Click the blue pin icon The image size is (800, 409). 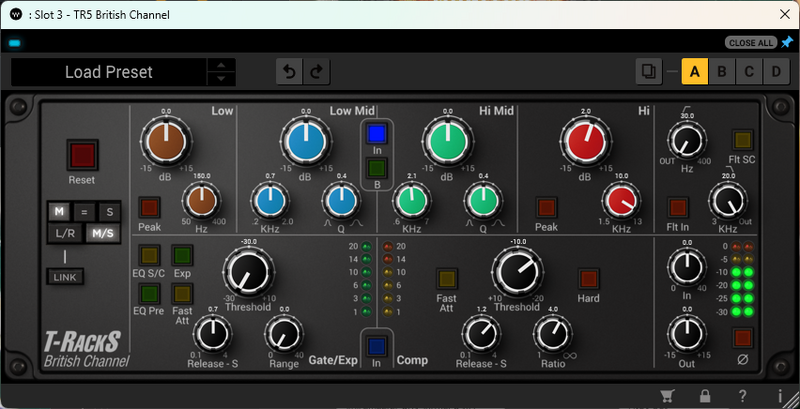click(x=787, y=42)
